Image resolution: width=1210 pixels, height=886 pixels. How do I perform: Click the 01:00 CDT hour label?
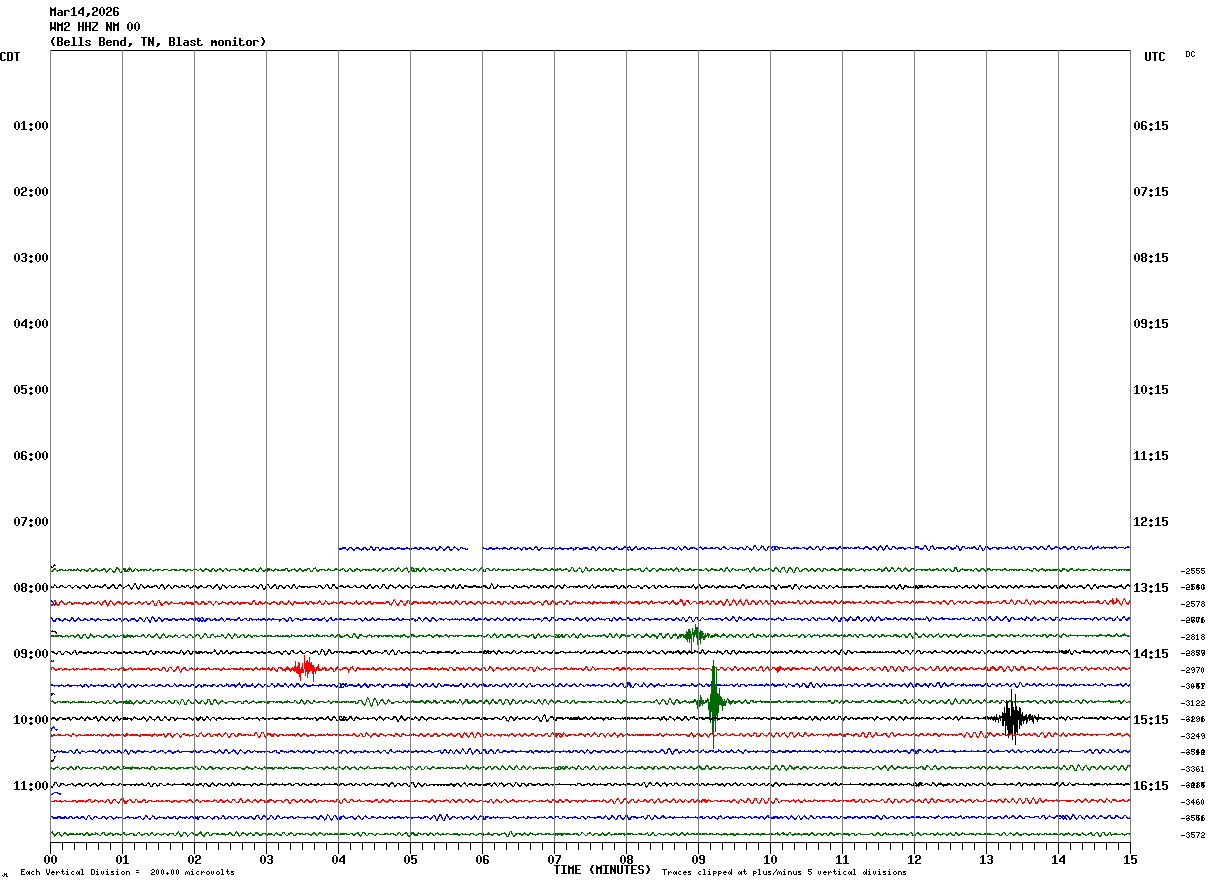pos(31,126)
